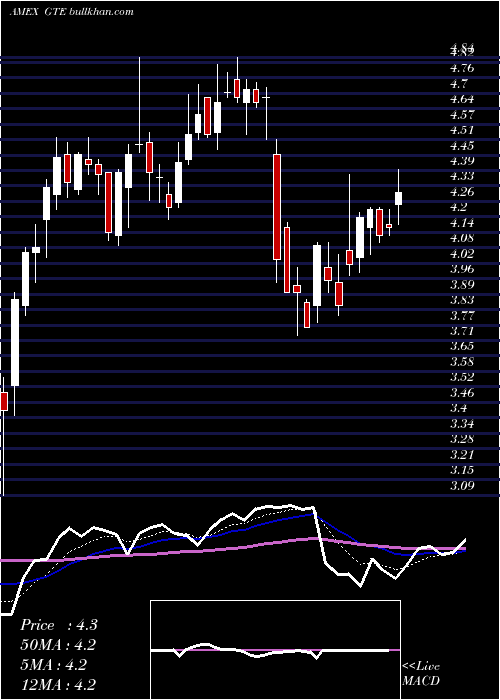The width and height of the screenshot is (500, 700).
Task: Click inside the Live MACD inset chart
Action: 275,650
